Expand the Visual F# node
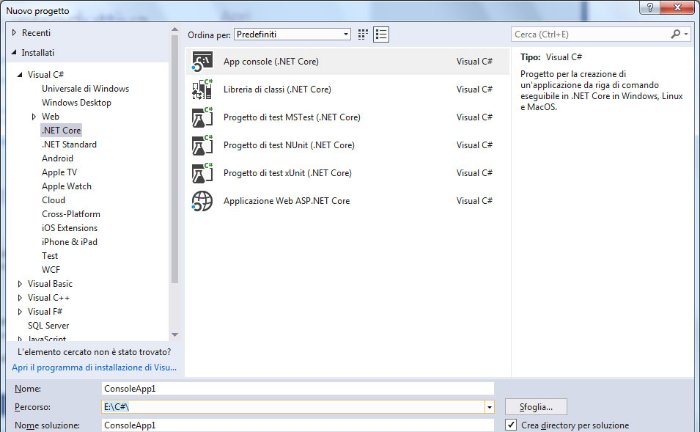The width and height of the screenshot is (700, 432). pos(20,312)
